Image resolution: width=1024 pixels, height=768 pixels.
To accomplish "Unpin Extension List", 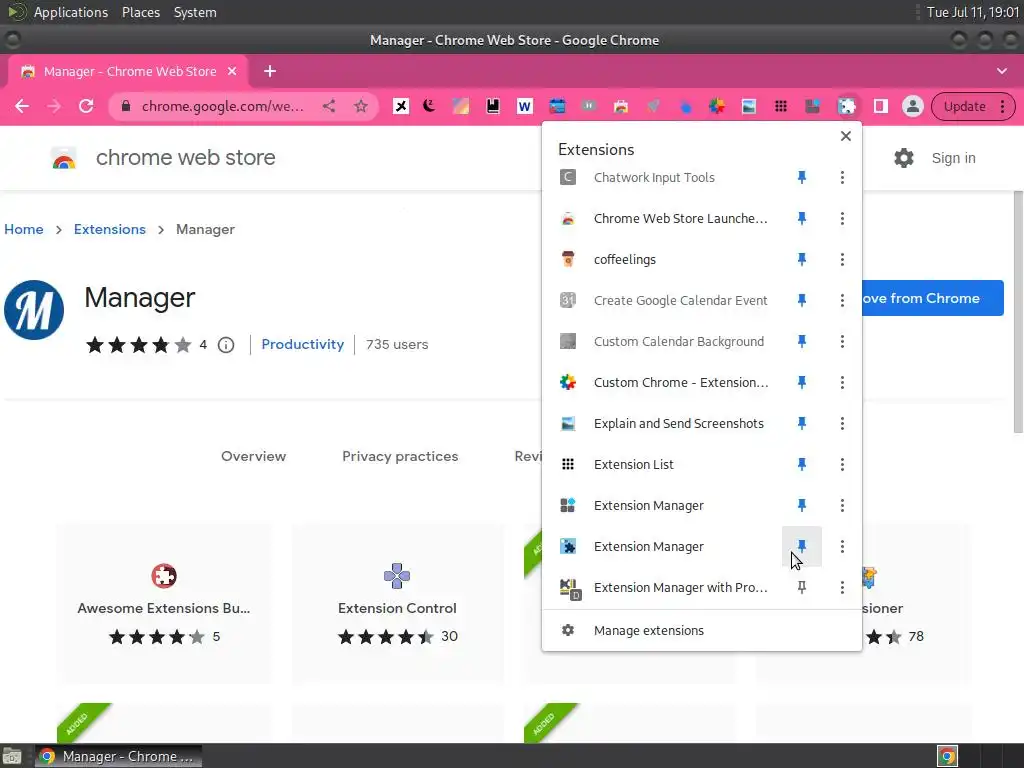I will click(x=801, y=464).
